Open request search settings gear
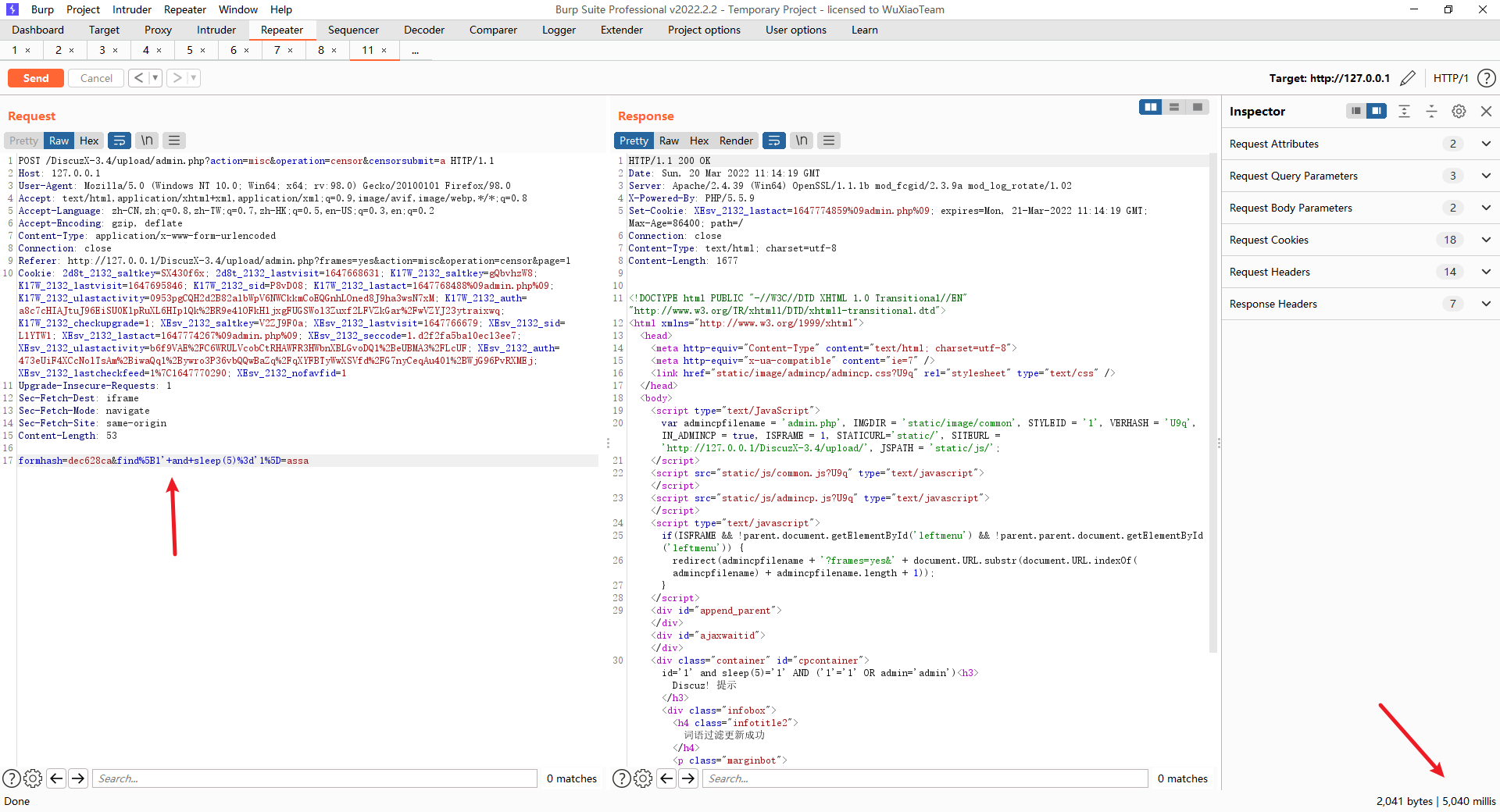Image resolution: width=1500 pixels, height=812 pixels. tap(33, 778)
